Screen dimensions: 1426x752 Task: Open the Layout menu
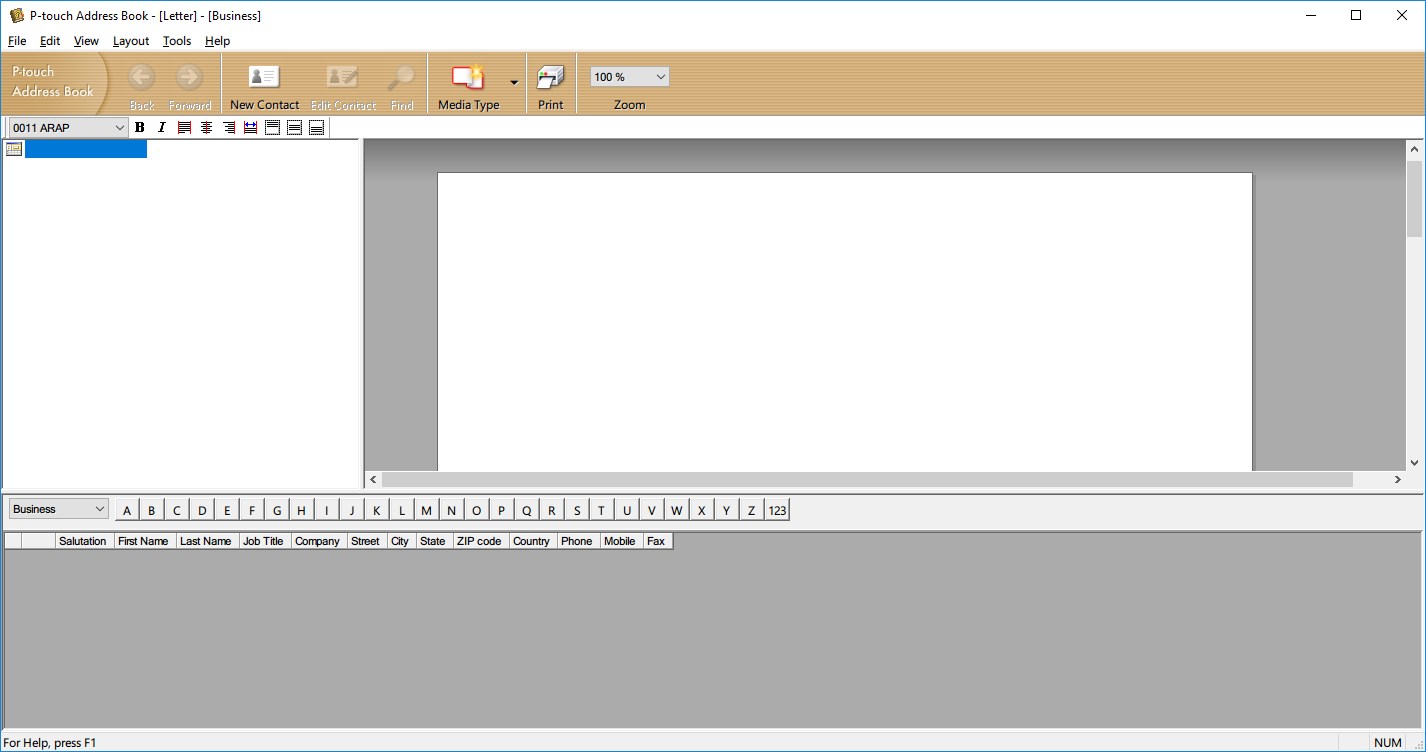130,41
